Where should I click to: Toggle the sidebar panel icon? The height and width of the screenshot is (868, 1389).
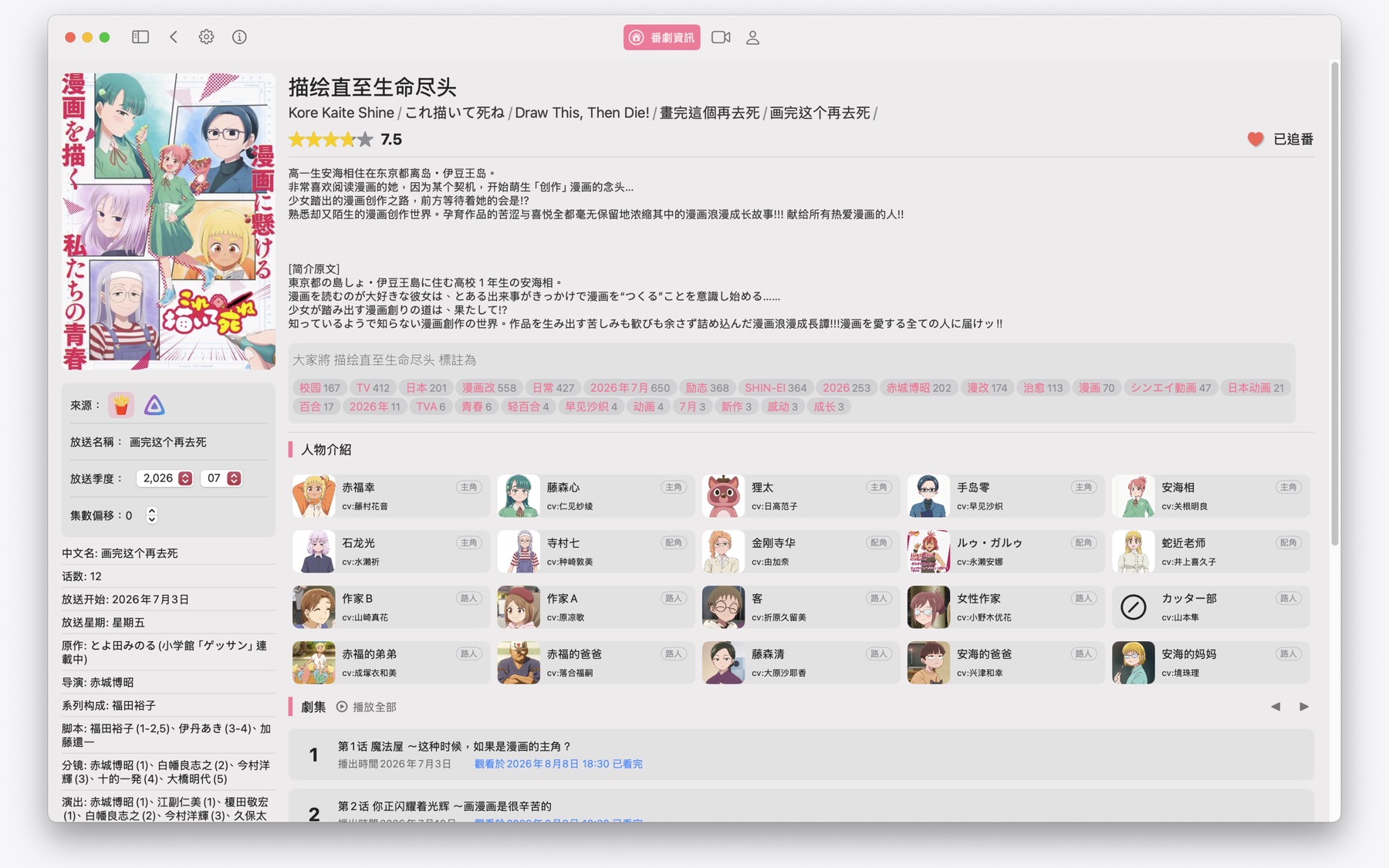pyautogui.click(x=140, y=37)
